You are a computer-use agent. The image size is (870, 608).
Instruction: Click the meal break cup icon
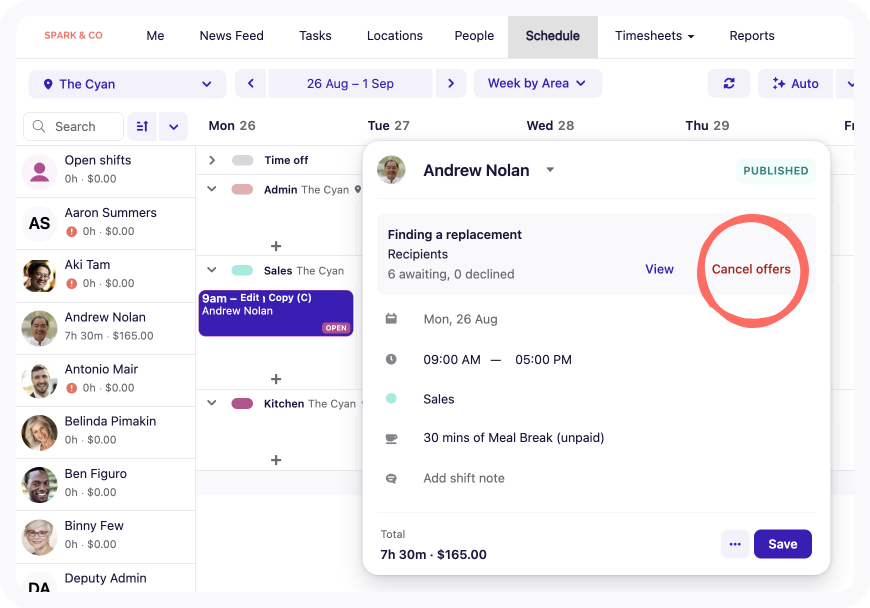pos(391,439)
